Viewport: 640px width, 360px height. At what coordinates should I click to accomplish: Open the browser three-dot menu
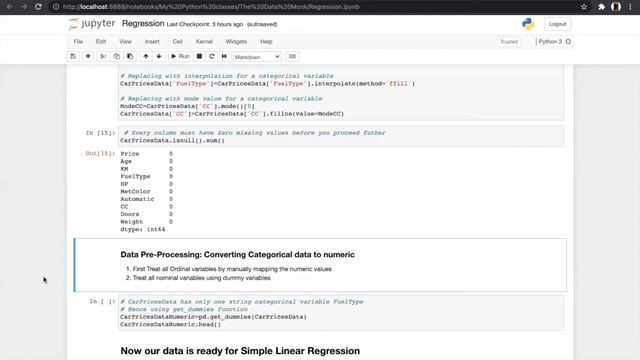pyautogui.click(x=631, y=7)
